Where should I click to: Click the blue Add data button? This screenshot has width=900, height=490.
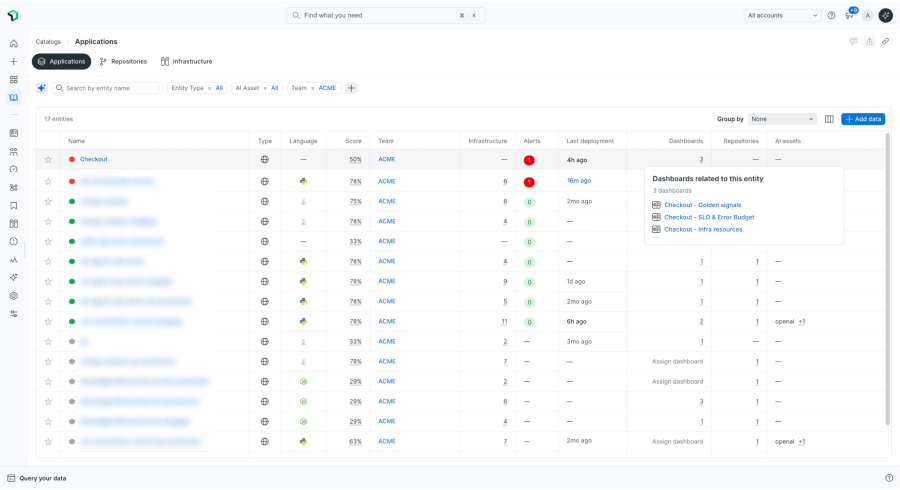(x=863, y=119)
